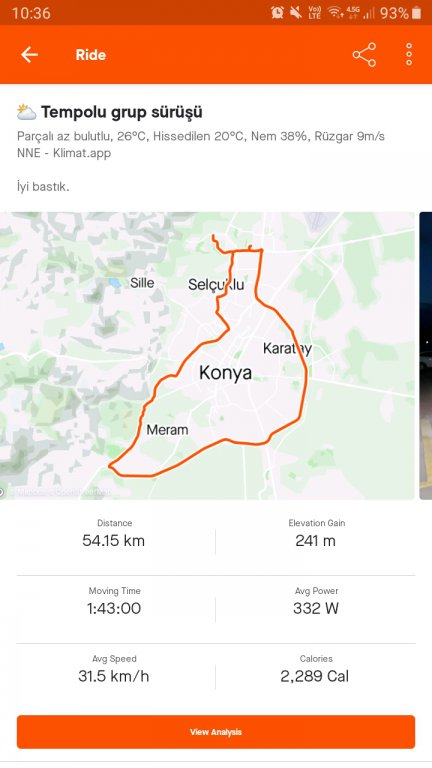Tap the Avg Speed 31.5 km/h stat
Viewport: 432px width, 768px height.
tap(114, 670)
